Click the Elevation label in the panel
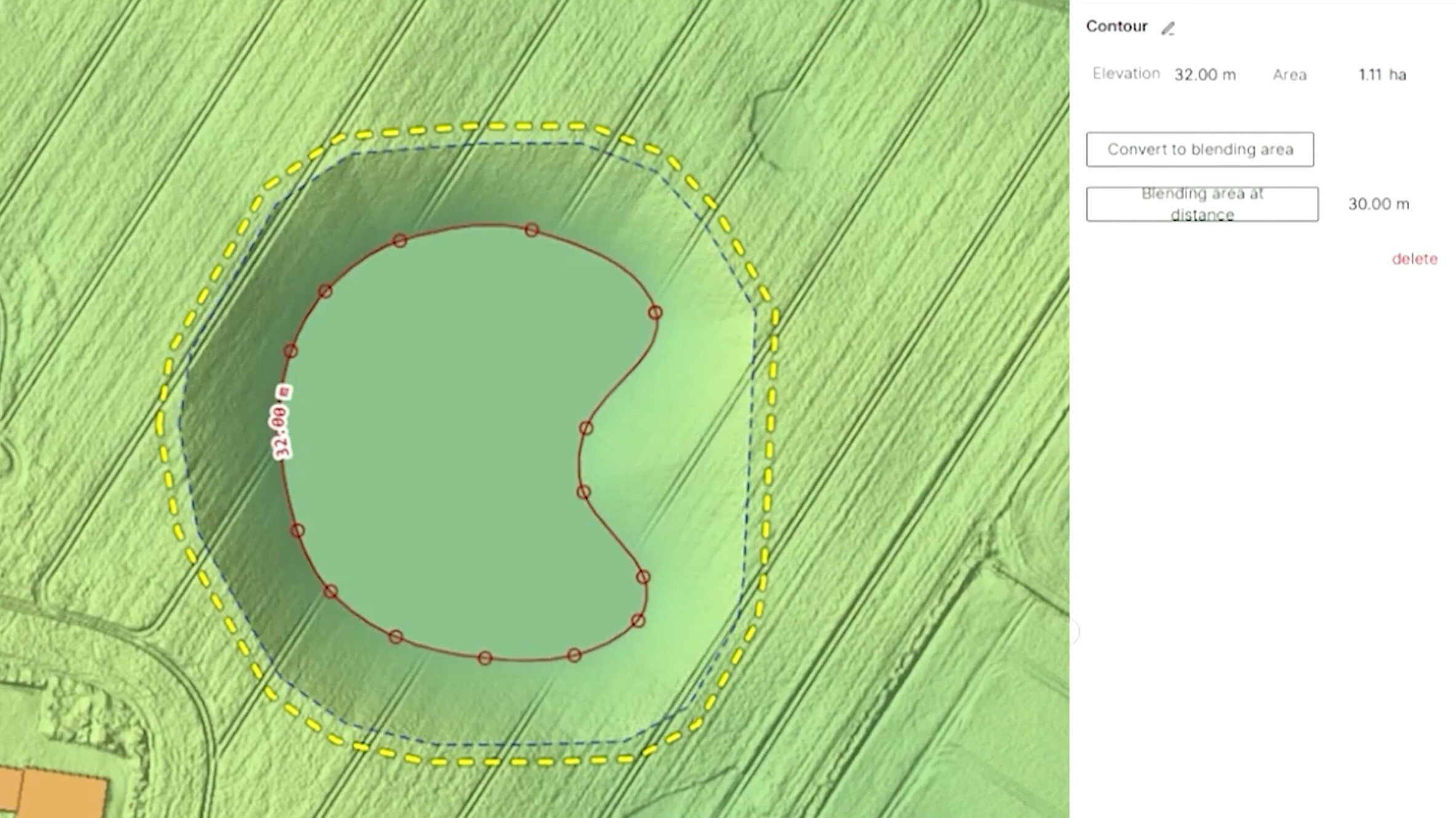 point(1126,74)
